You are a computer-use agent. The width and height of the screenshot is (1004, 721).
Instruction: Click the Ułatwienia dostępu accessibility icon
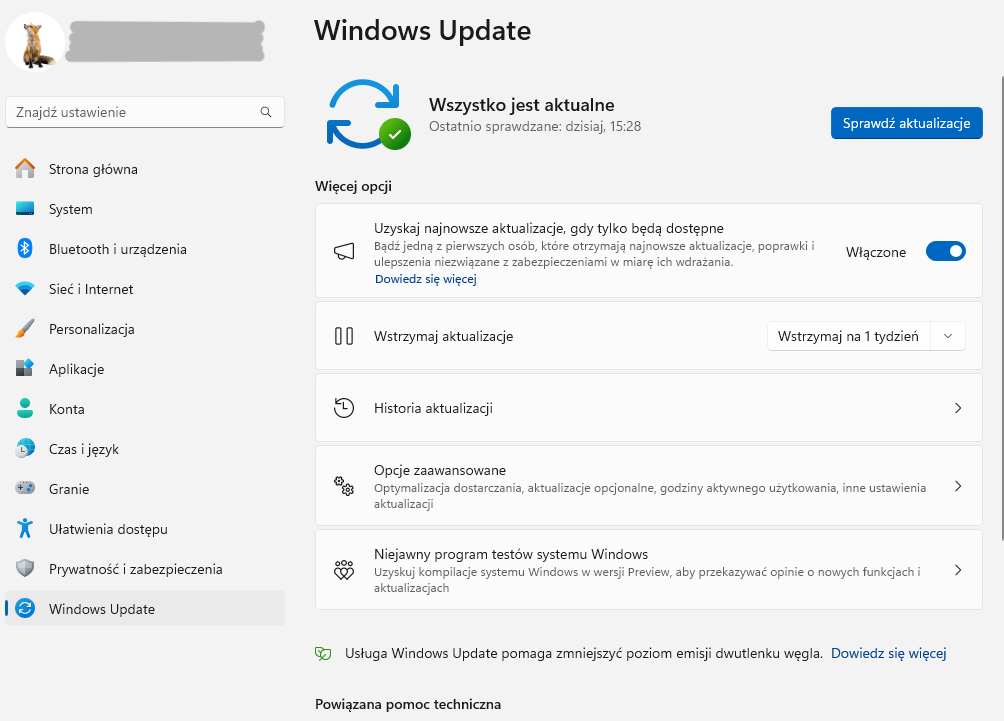[x=25, y=528]
